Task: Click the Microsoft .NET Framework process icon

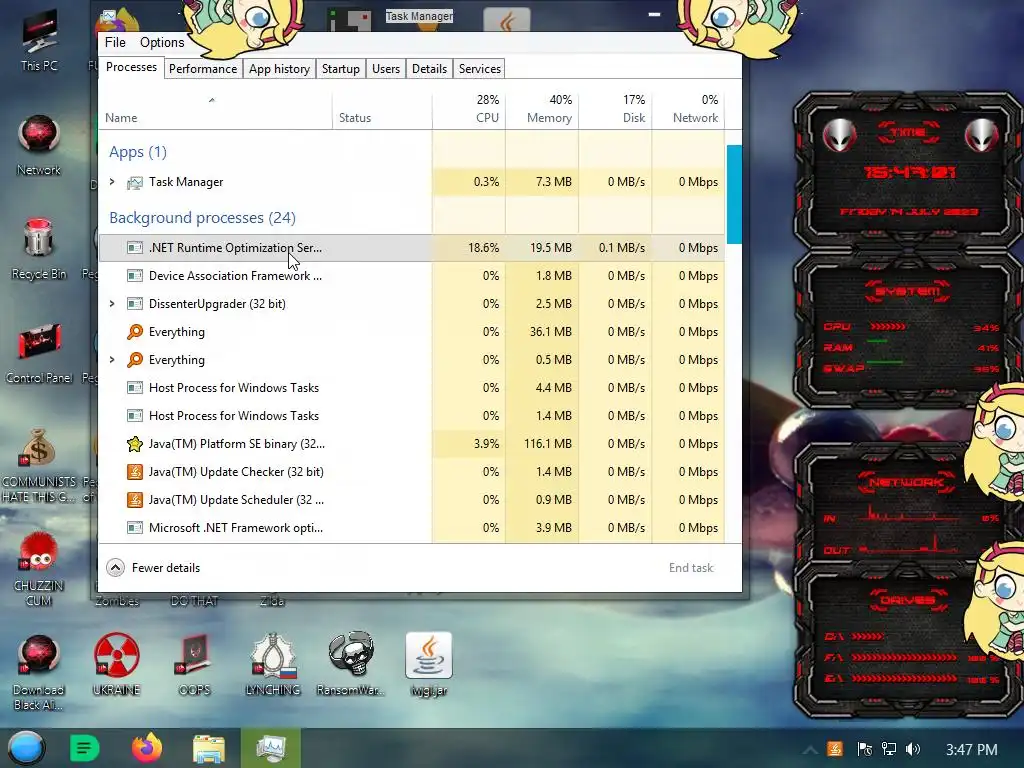Action: coord(135,528)
